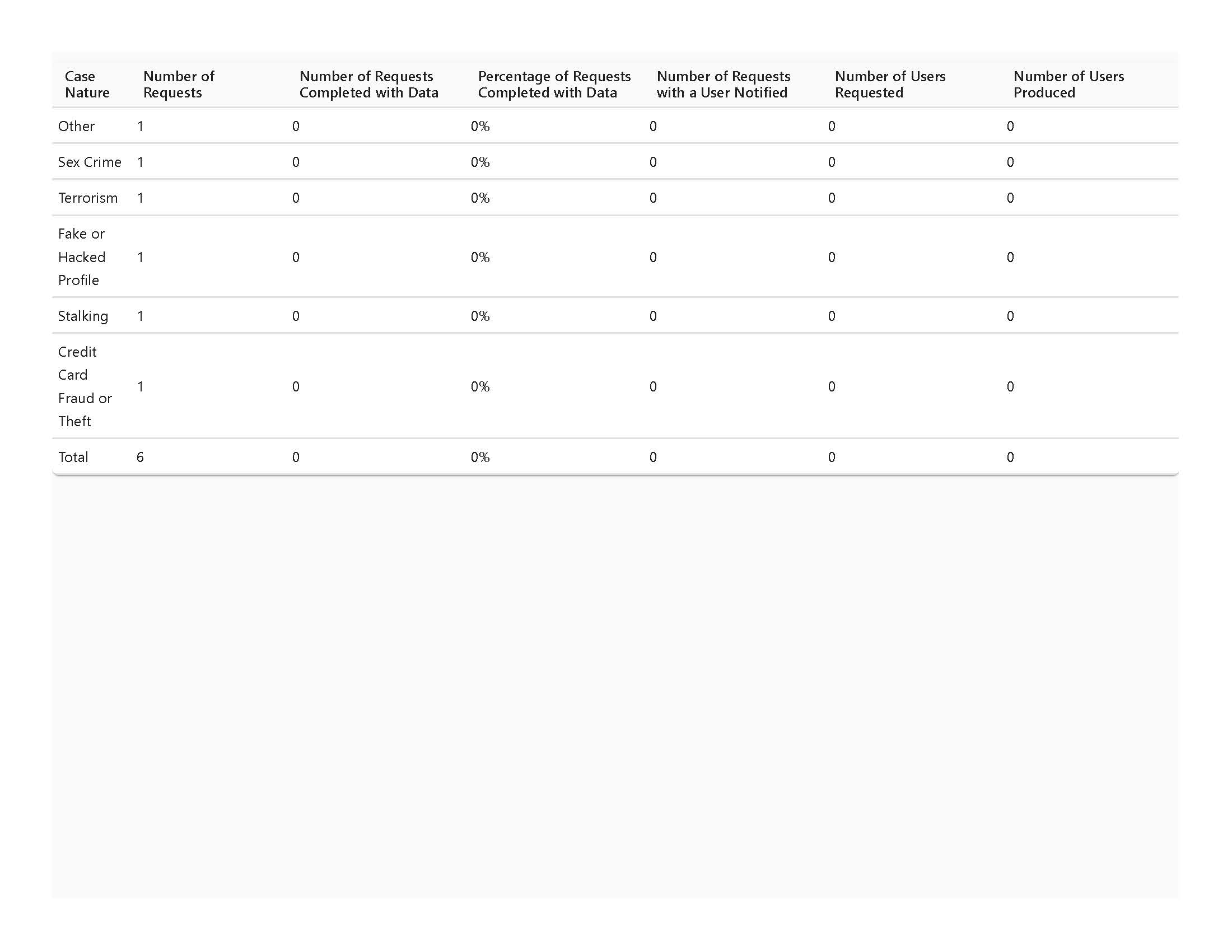Click Percentage of Requests Completed with Data header
The height and width of the screenshot is (952, 1232).
554,85
